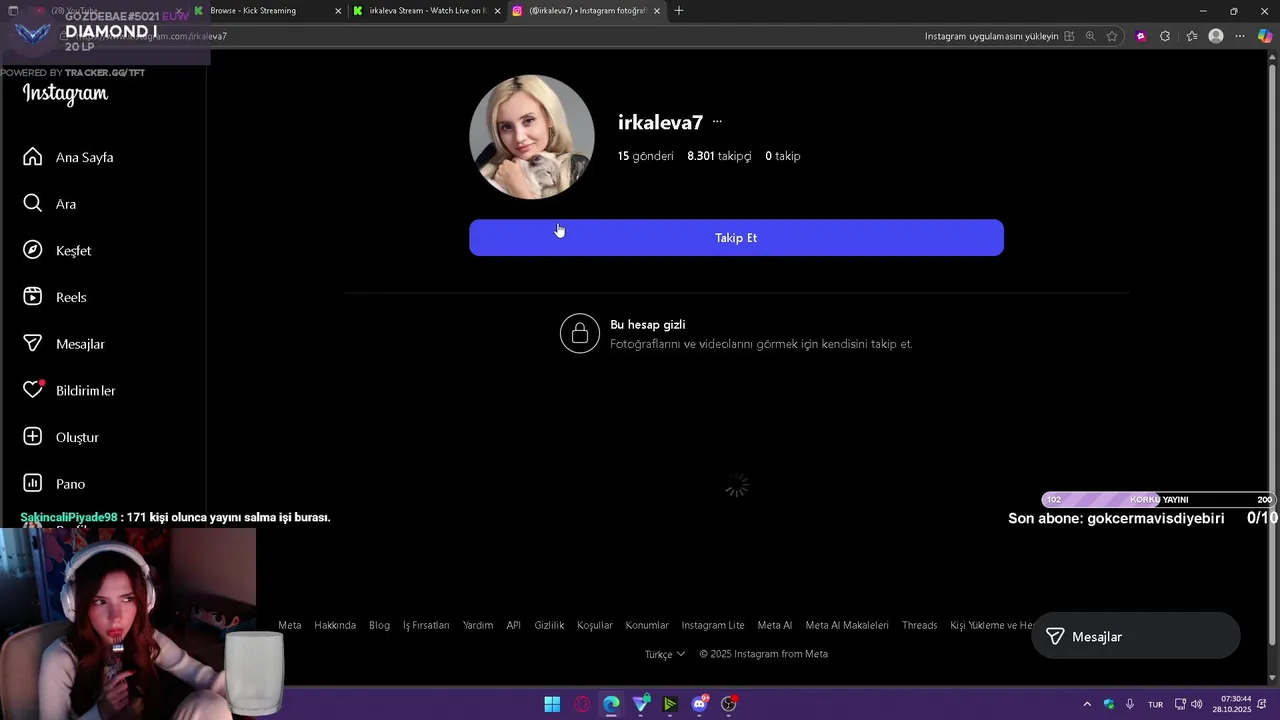This screenshot has height=720, width=1280.
Task: Click the private account lock icon
Action: pyautogui.click(x=580, y=334)
